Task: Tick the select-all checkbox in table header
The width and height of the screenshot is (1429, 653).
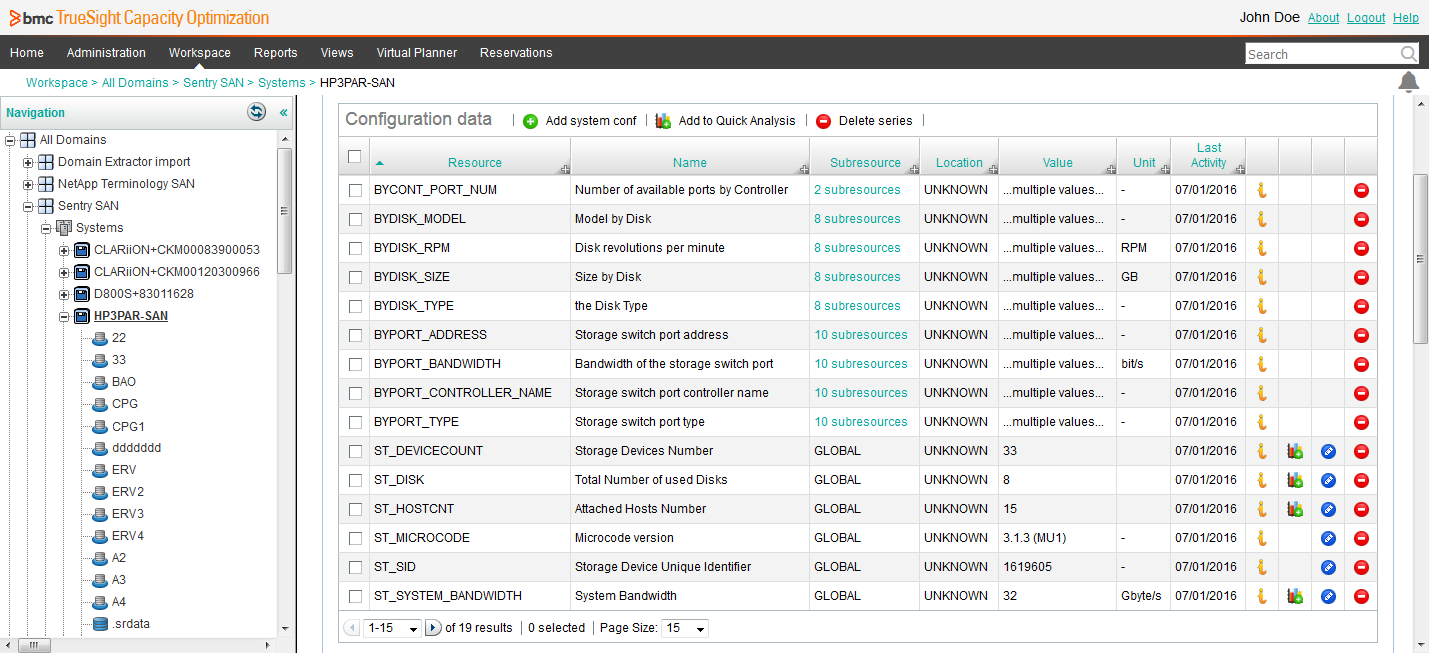Action: [x=354, y=156]
